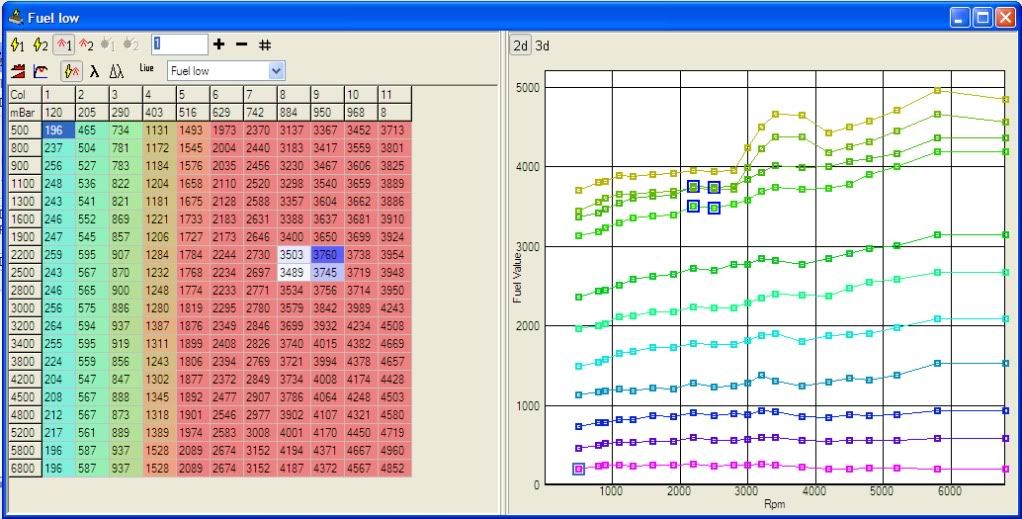Click the table cell with value 3503
The width and height of the screenshot is (1022, 519).
coord(293,256)
